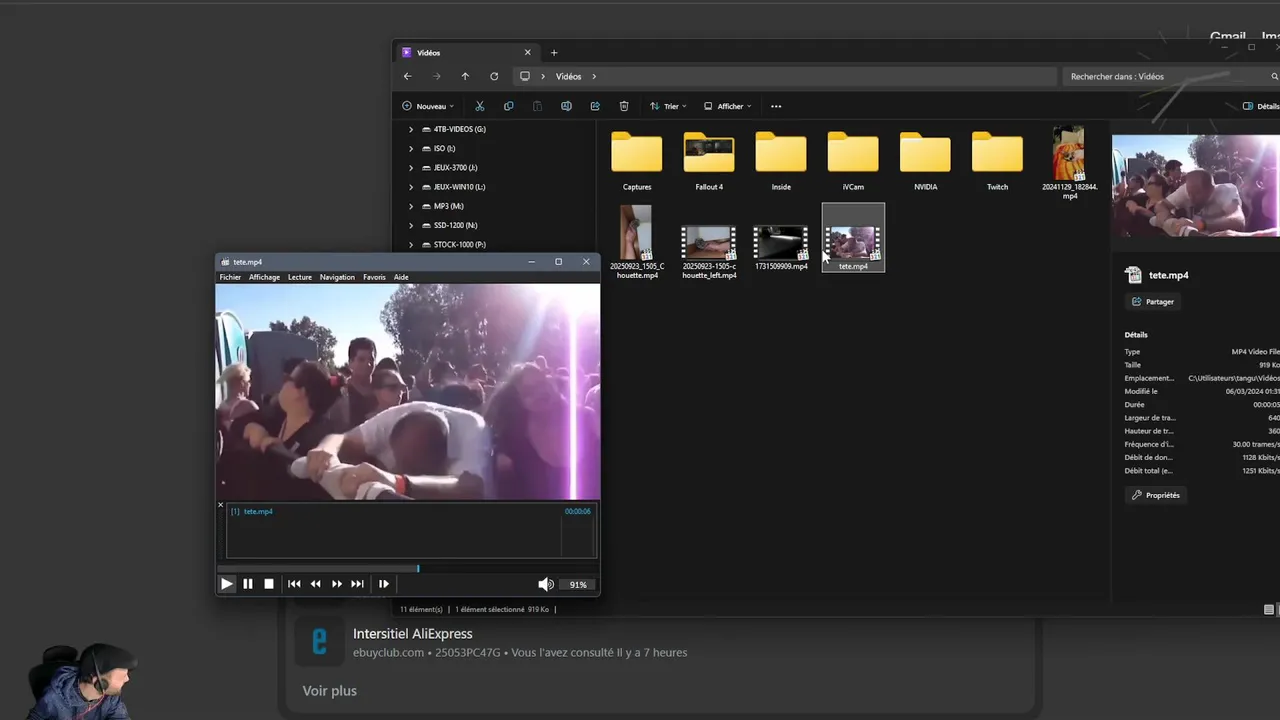Step forward one frame in the player
The height and width of the screenshot is (720, 1280).
383,584
